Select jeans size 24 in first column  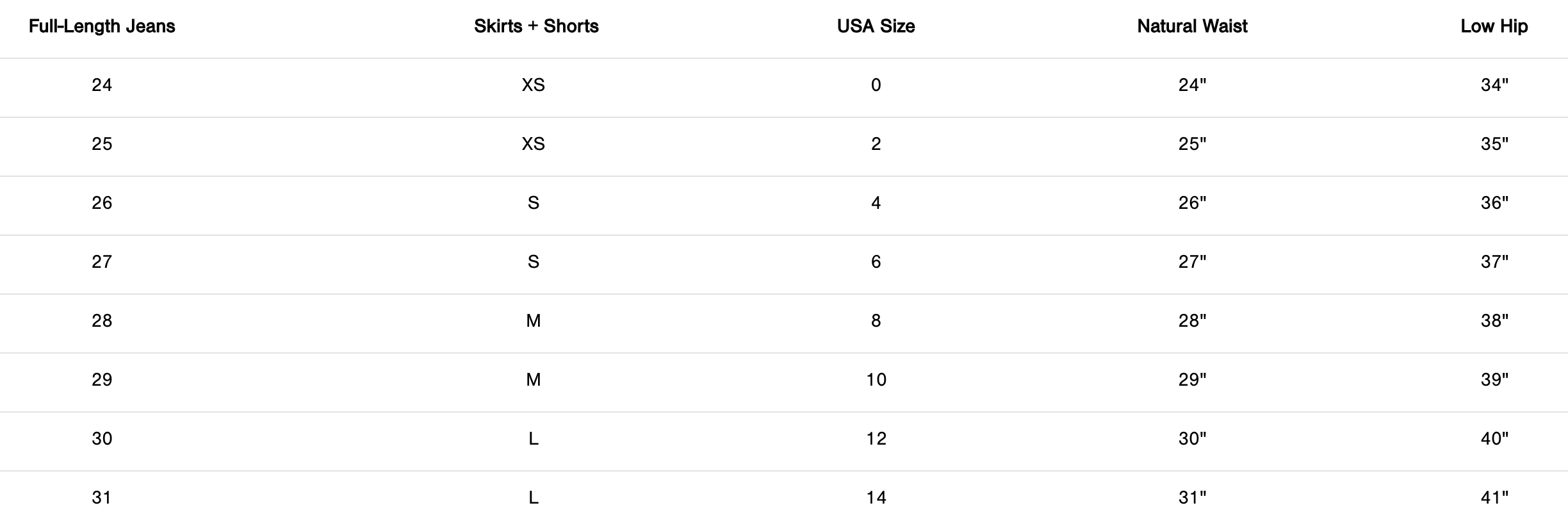pyautogui.click(x=102, y=85)
